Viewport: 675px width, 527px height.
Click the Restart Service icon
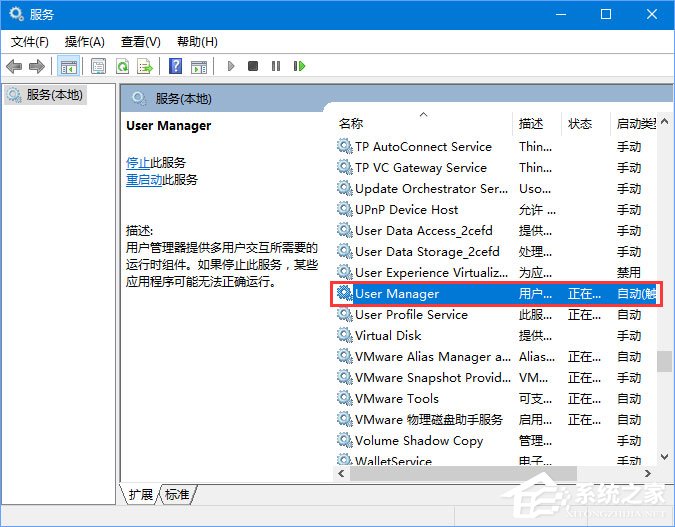[x=299, y=66]
